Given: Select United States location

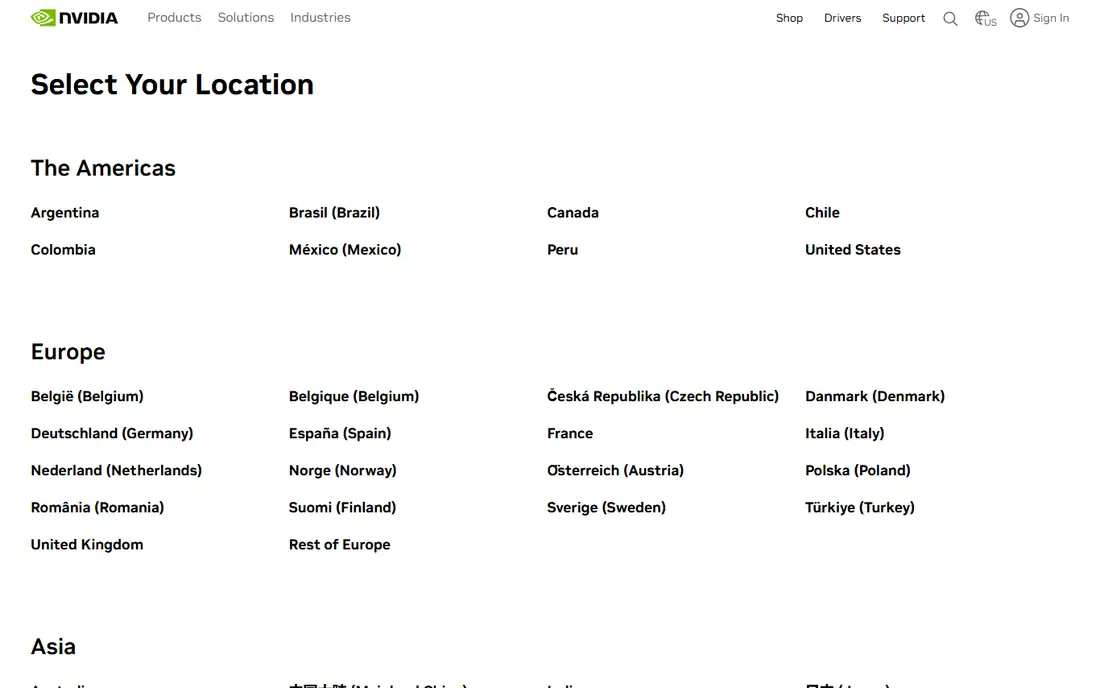Looking at the screenshot, I should coord(852,250).
